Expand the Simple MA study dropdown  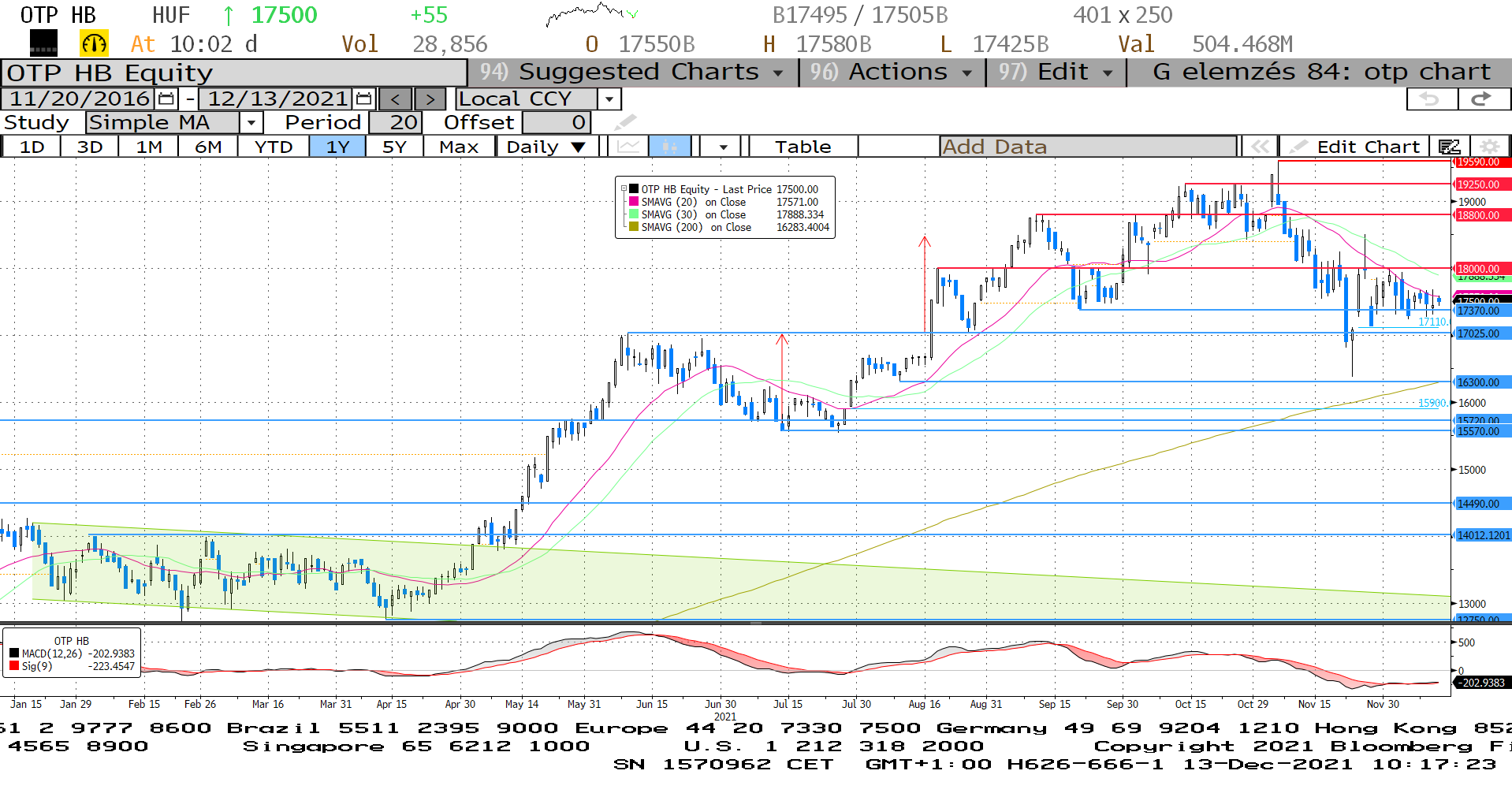251,122
